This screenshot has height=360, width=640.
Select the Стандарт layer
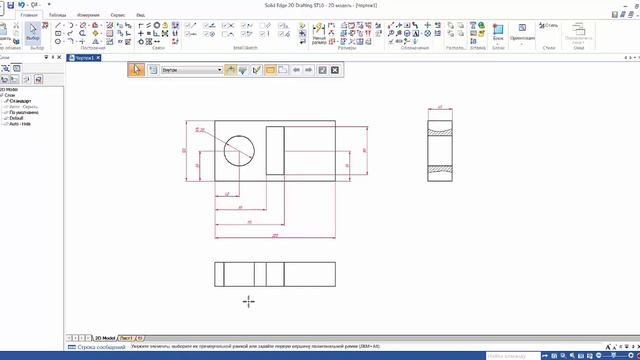point(20,101)
